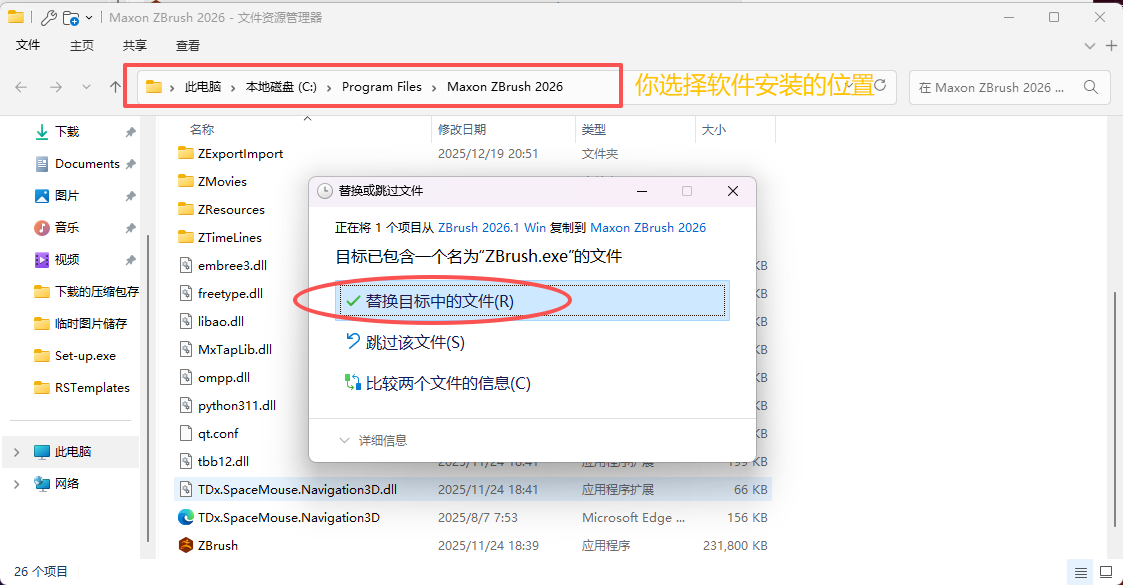1123x585 pixels.
Task: Expand the 网络 tree node chevron
Action: [x=16, y=484]
